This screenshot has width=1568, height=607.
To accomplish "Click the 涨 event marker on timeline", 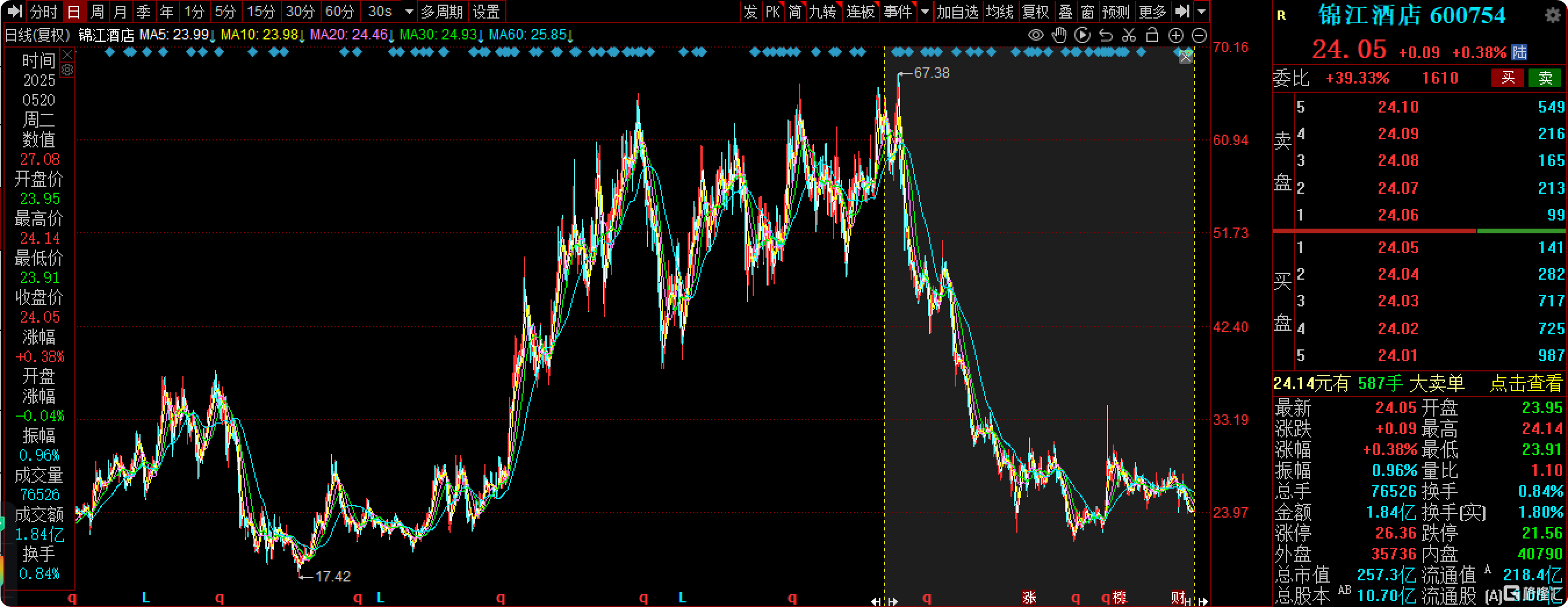I will tap(1028, 597).
